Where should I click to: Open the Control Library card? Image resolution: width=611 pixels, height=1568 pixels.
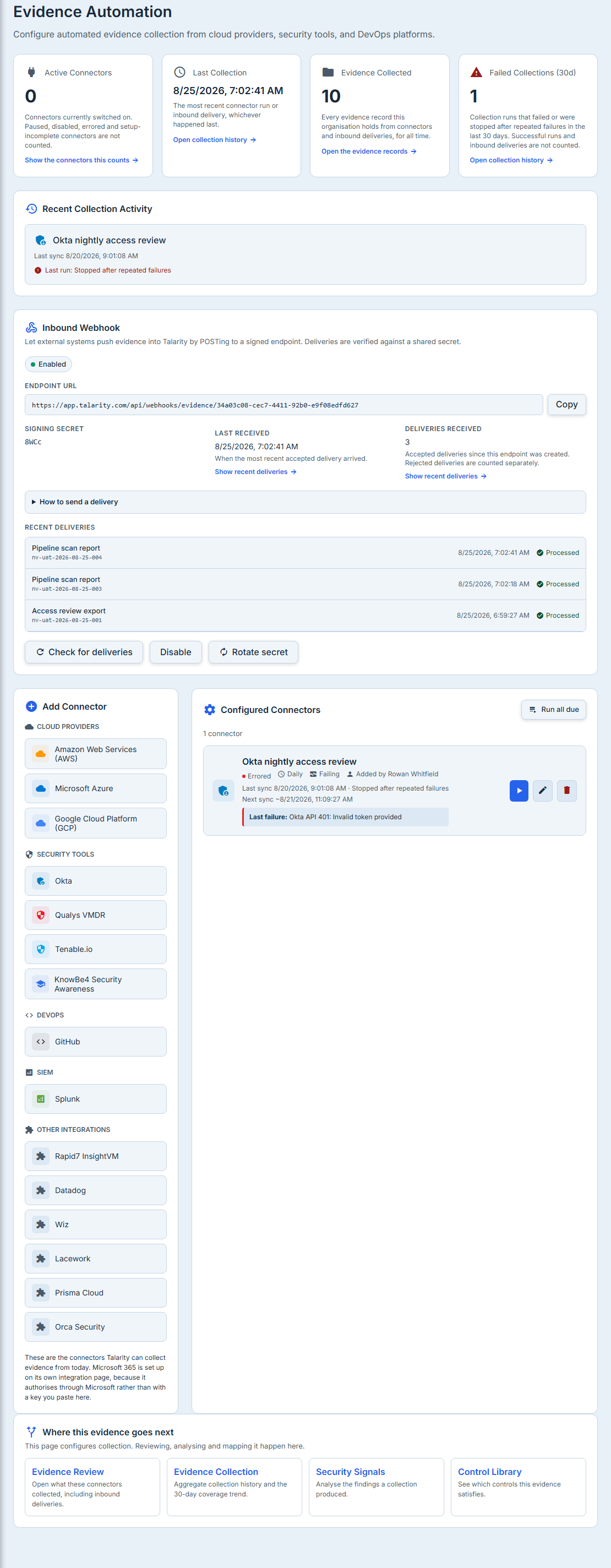coord(519,1487)
